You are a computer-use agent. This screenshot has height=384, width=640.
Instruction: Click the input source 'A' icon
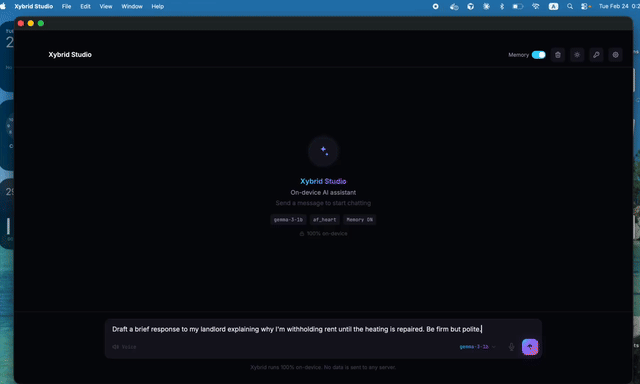point(553,7)
